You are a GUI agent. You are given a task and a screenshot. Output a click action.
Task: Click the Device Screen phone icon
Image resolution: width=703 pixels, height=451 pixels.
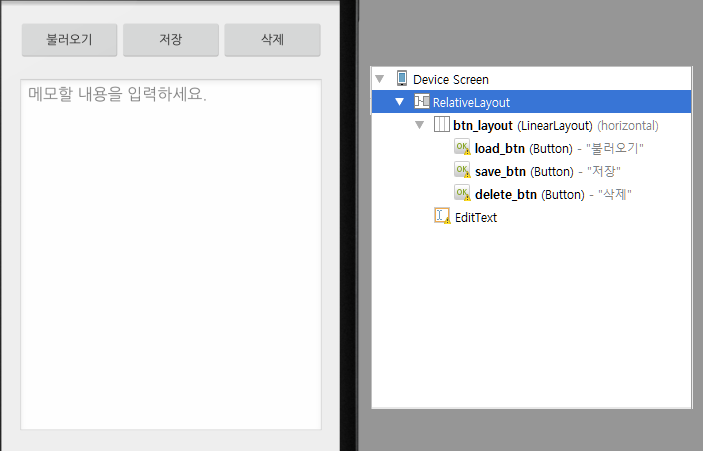coord(402,78)
